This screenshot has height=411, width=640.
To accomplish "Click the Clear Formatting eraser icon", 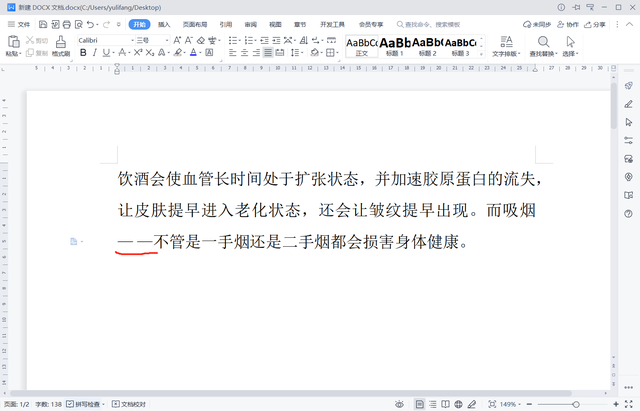I will 200,40.
